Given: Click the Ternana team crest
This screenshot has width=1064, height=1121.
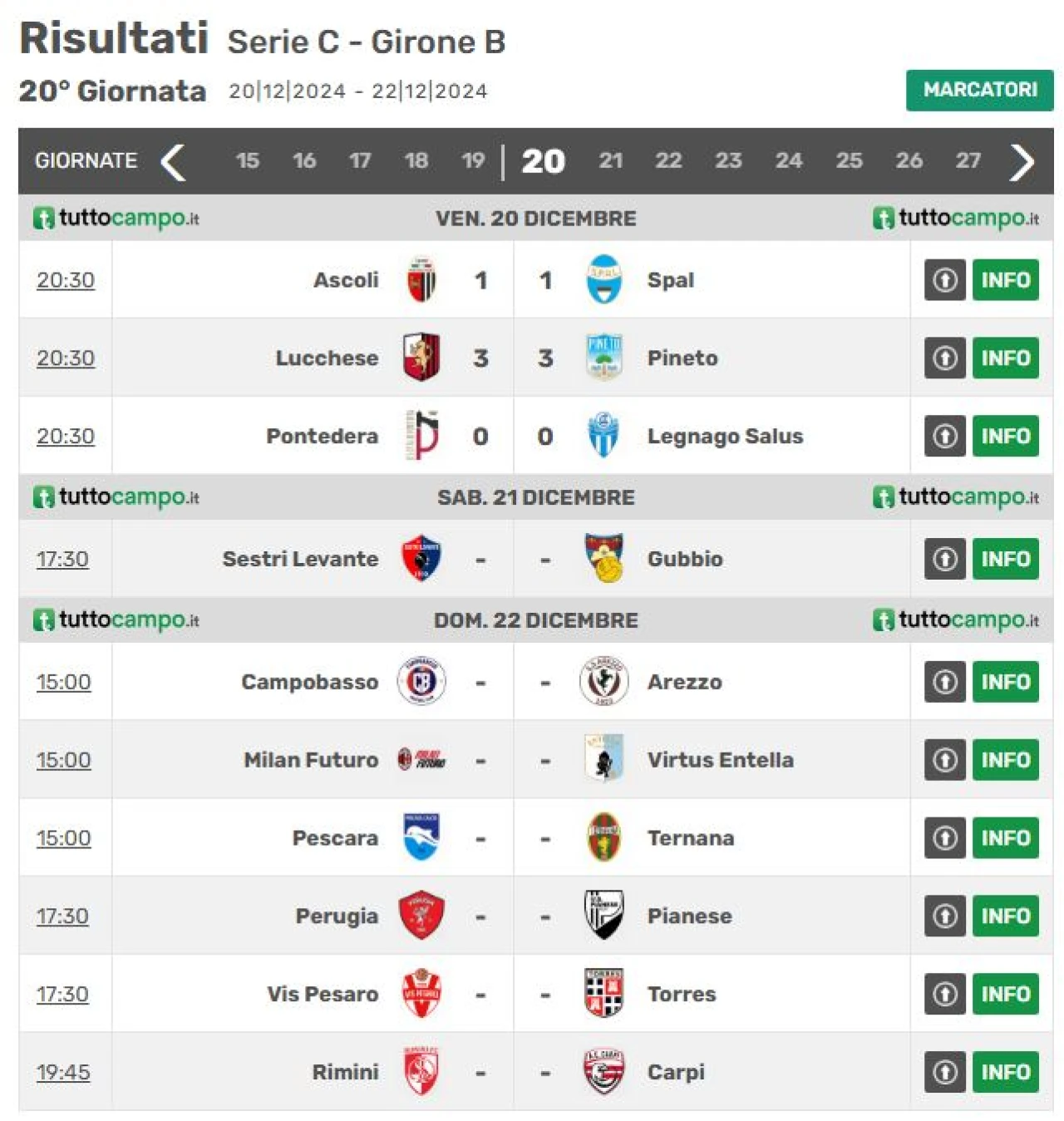Looking at the screenshot, I should tap(604, 837).
